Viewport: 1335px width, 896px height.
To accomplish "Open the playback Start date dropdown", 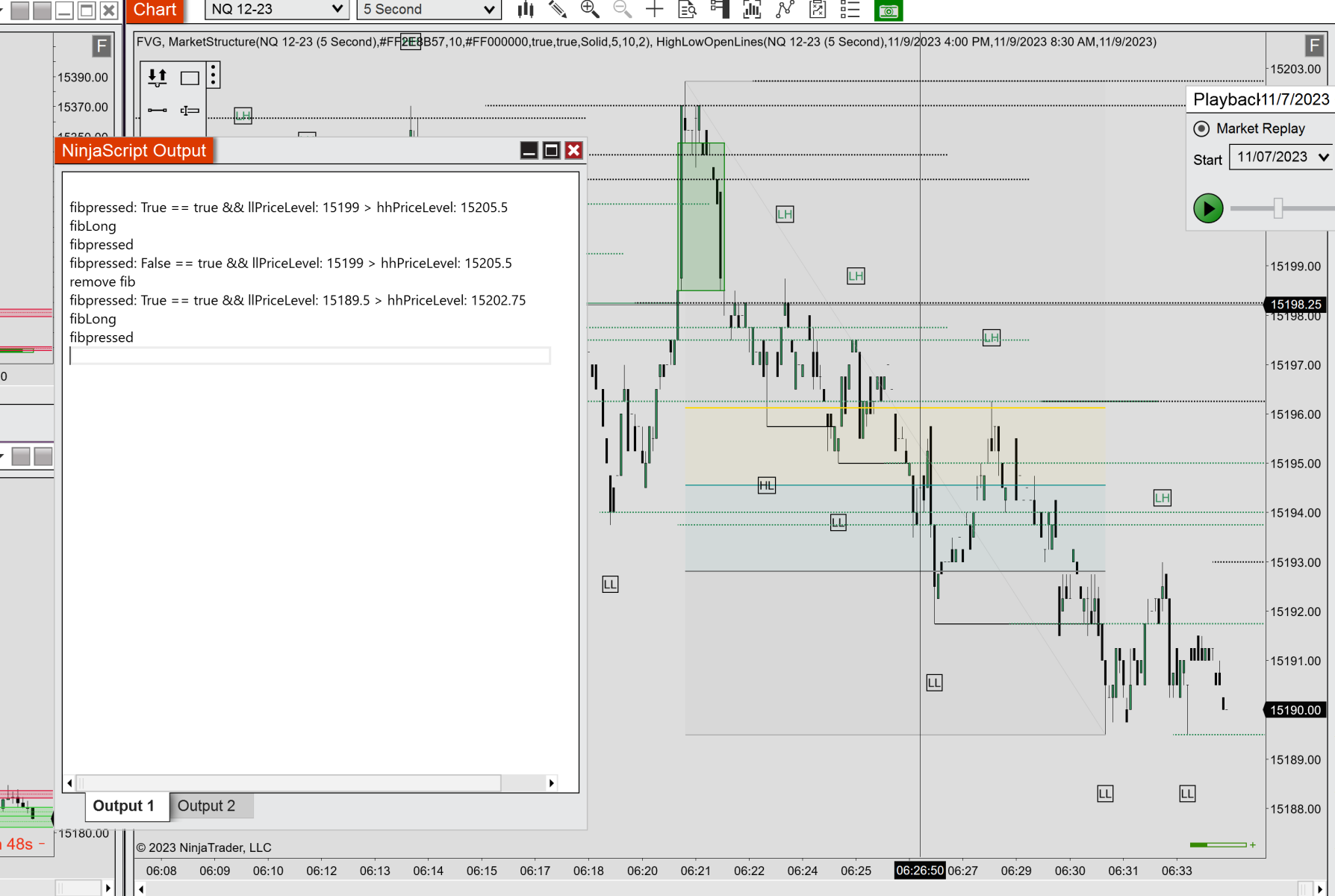I will pyautogui.click(x=1280, y=157).
